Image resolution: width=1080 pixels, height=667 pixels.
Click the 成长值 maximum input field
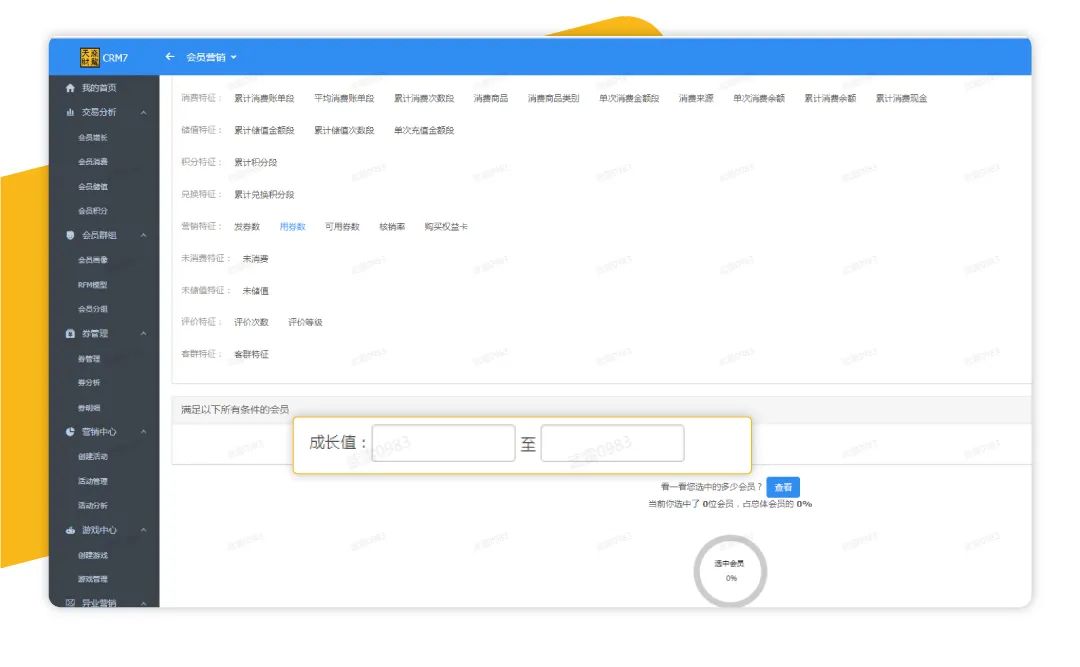tap(612, 443)
